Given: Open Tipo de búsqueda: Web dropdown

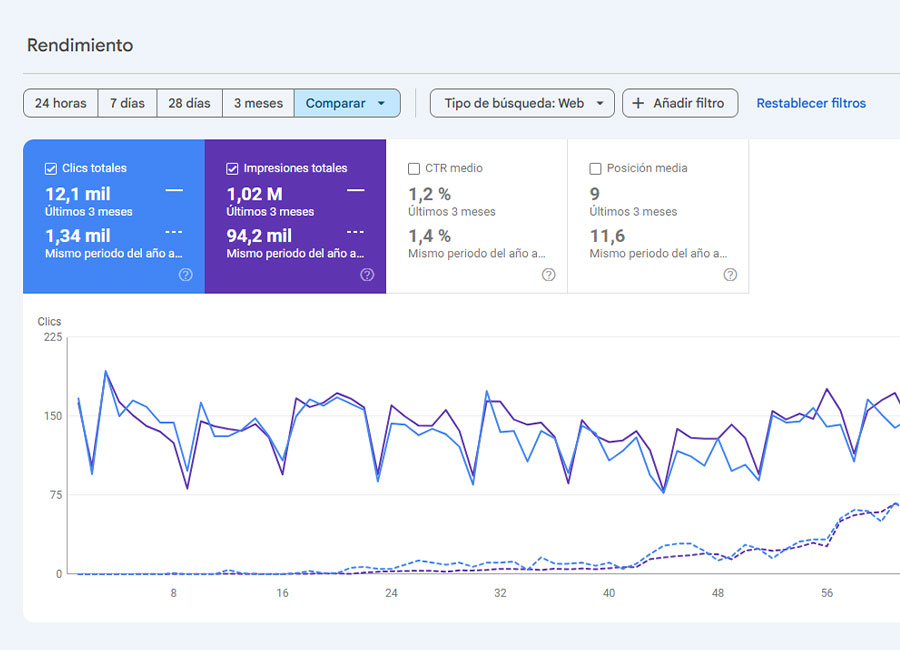Looking at the screenshot, I should pos(522,103).
